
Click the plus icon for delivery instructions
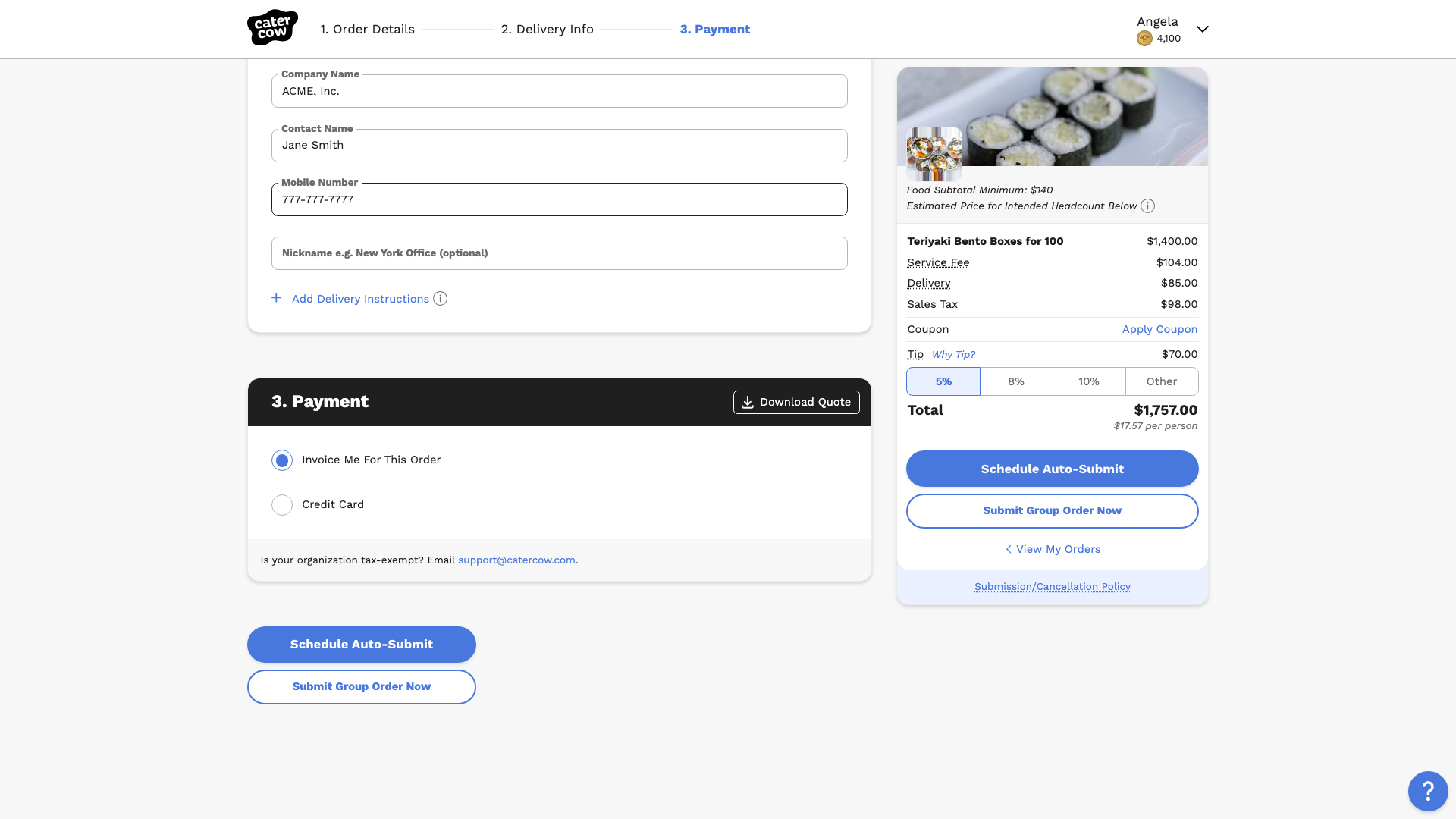click(276, 298)
